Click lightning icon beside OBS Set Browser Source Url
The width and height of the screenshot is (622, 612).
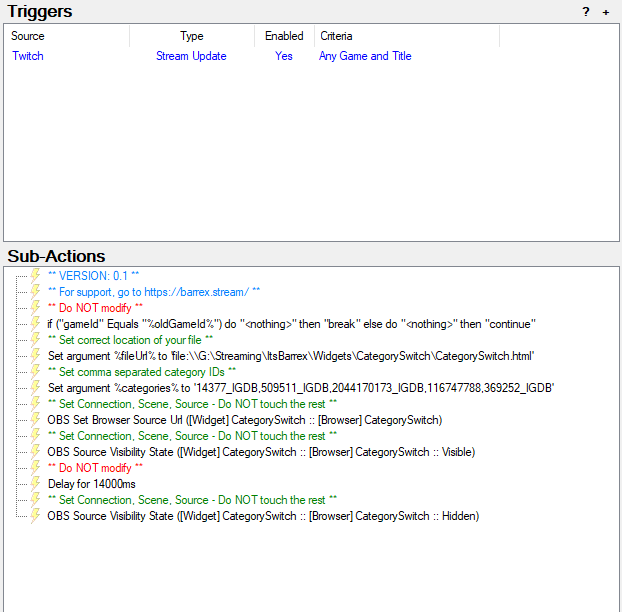36,419
